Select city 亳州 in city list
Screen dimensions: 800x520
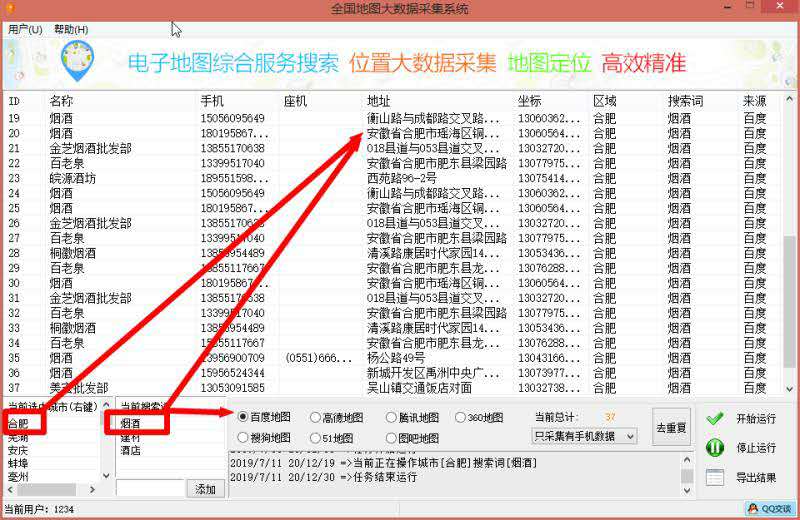pos(18,477)
